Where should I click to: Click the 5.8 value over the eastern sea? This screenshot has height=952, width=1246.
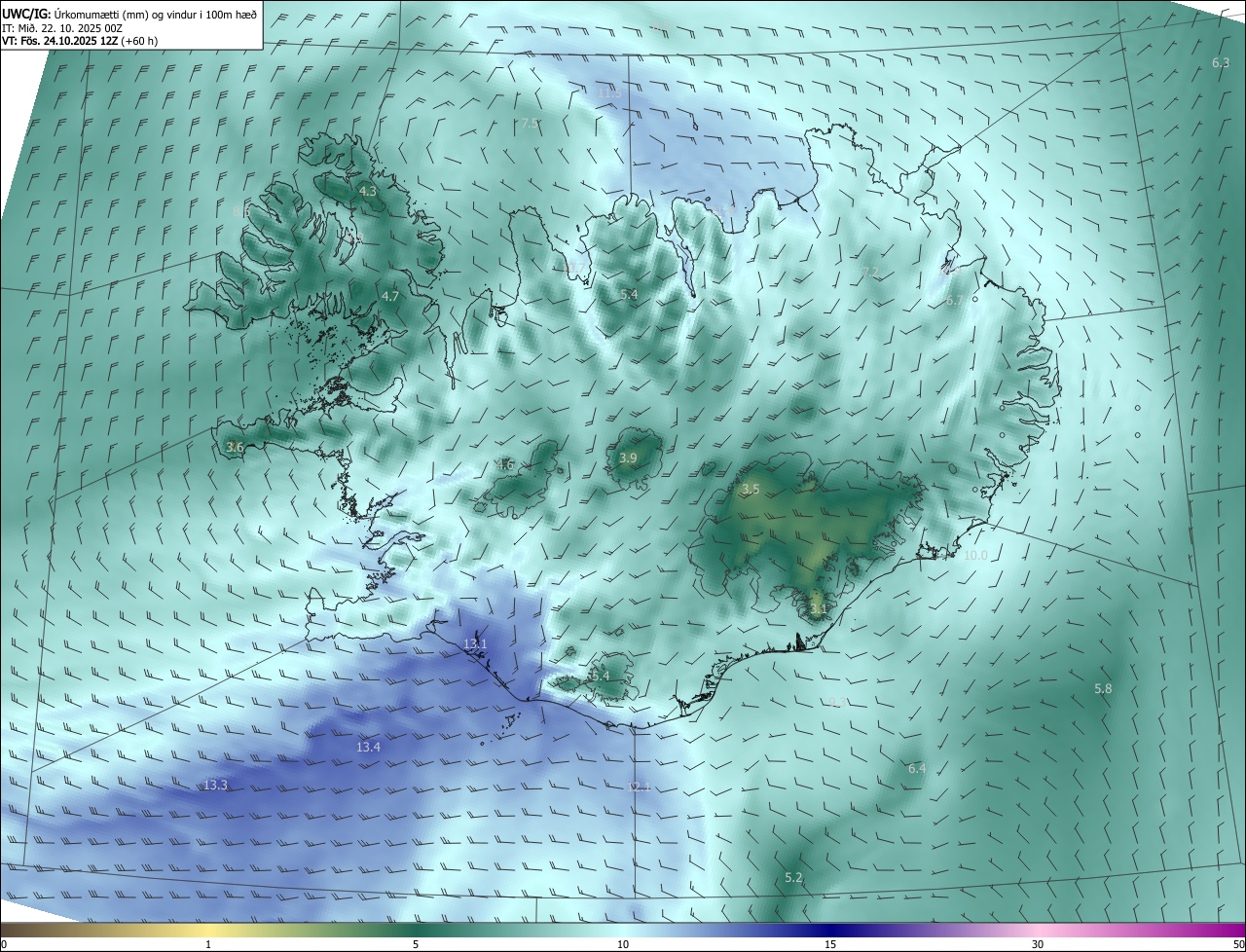pos(1103,689)
